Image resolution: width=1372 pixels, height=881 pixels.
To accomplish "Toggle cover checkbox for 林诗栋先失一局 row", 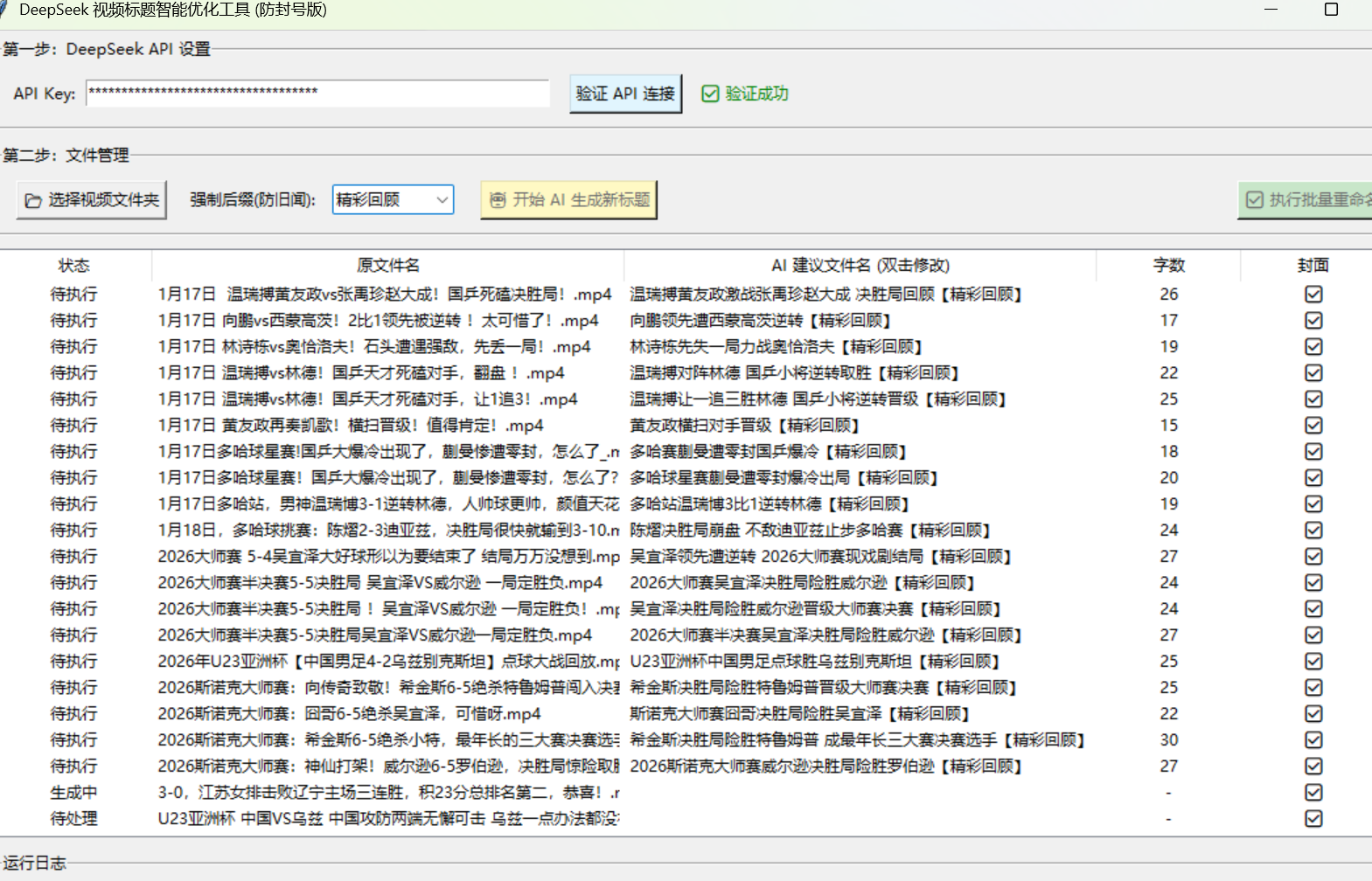I will (1313, 347).
